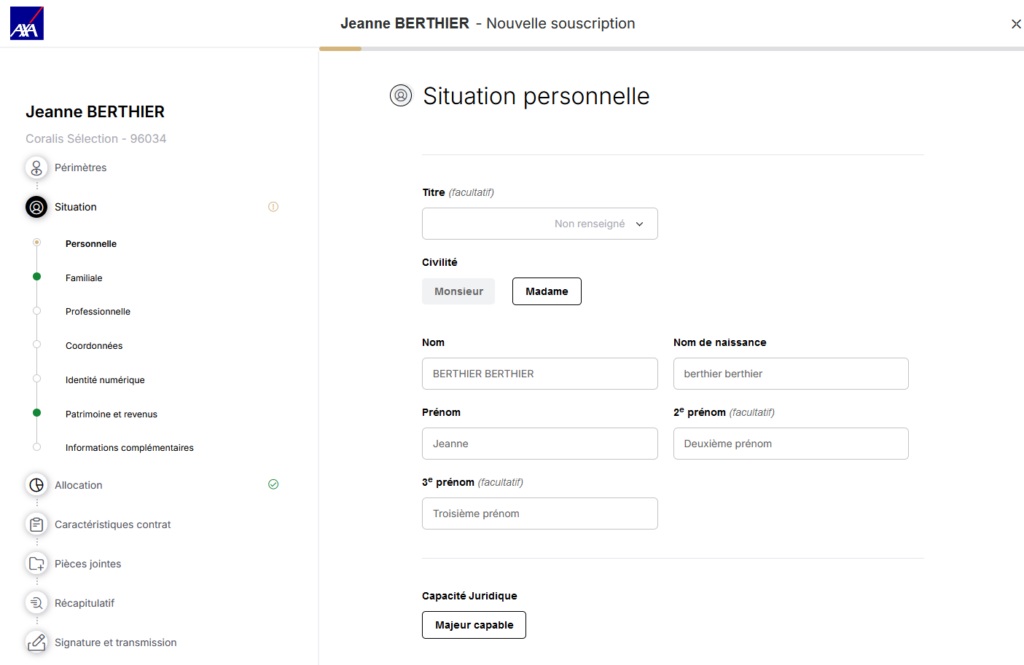Click the Nom de naissance field

point(790,374)
